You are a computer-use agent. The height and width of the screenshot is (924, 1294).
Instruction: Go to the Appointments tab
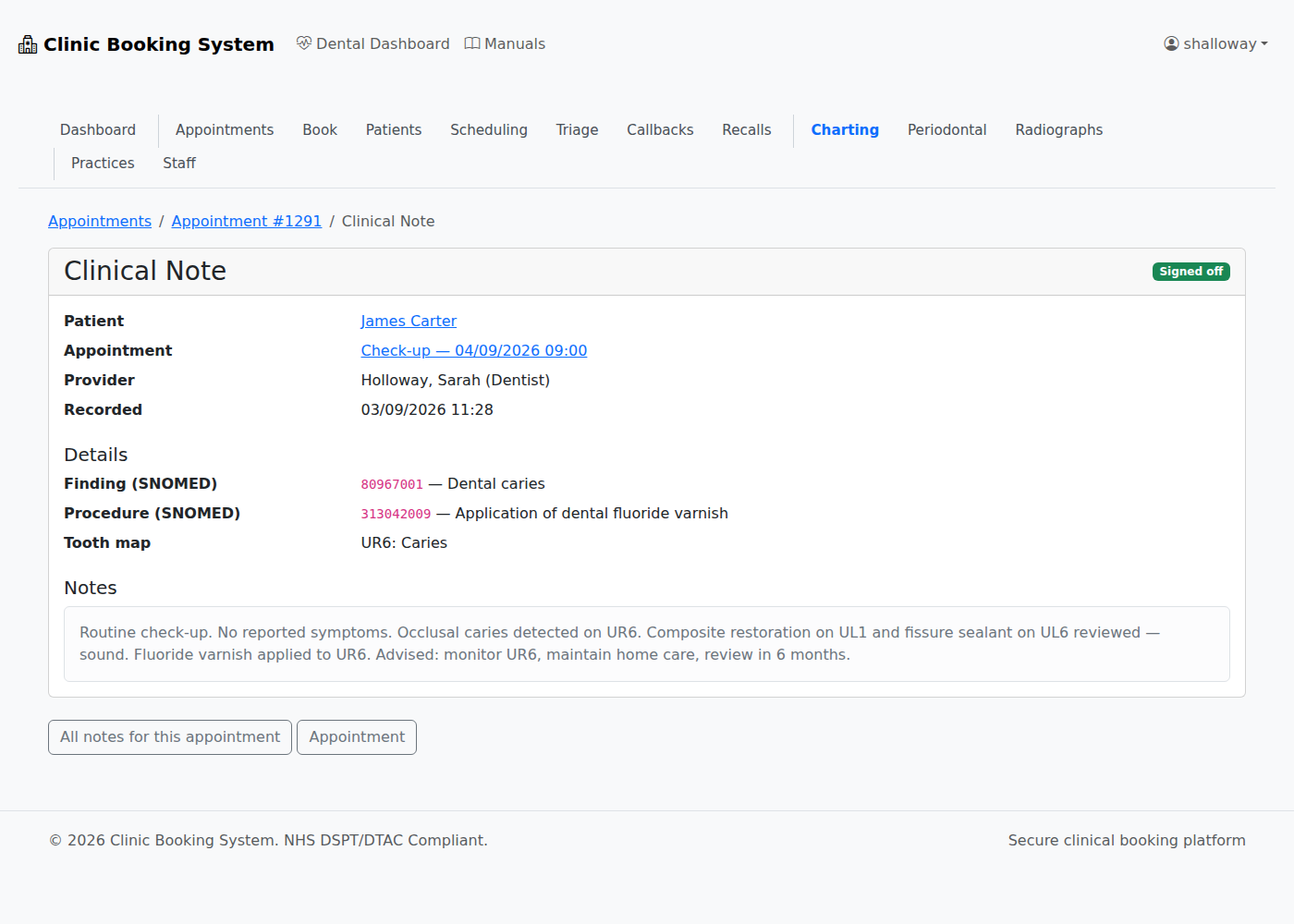(225, 130)
